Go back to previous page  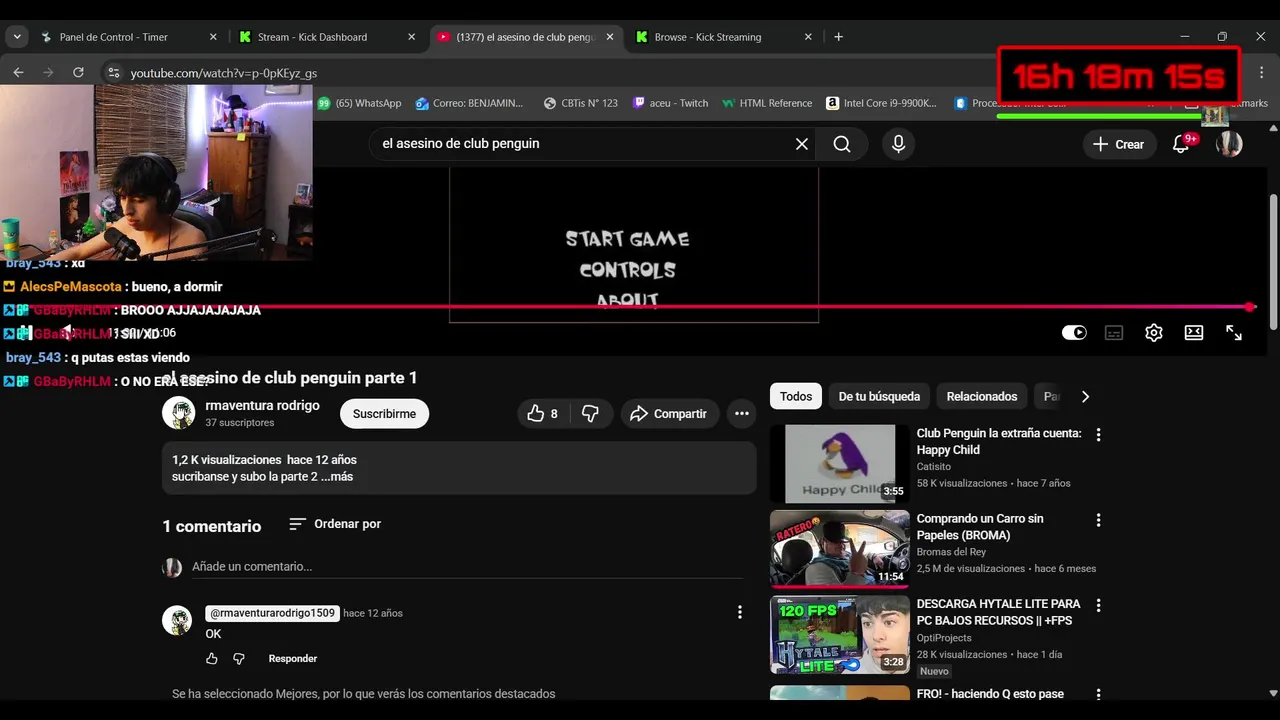18,72
